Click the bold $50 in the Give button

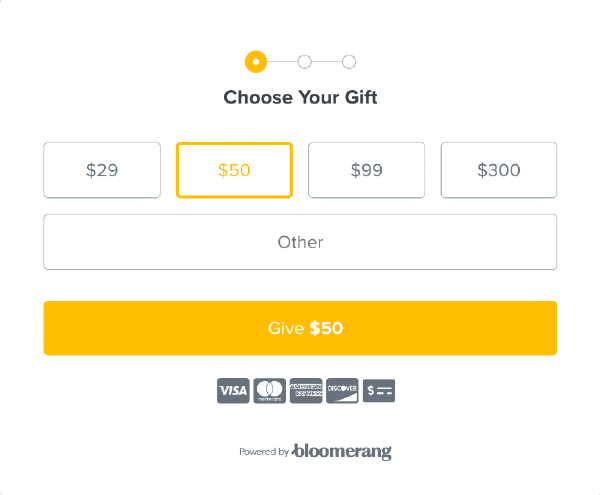(x=326, y=328)
